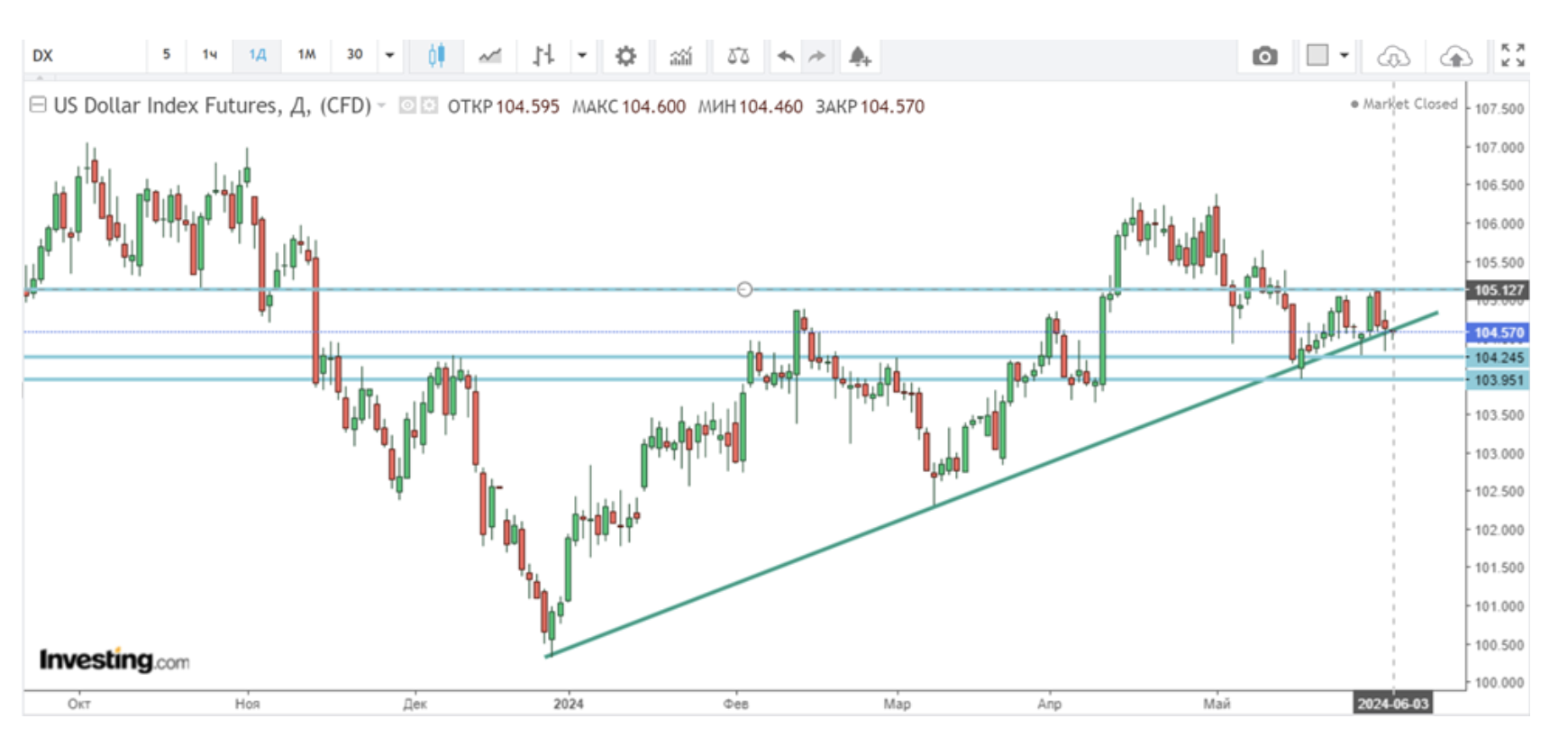
Task: Click the 106.000 price axis label
Action: coord(1499,223)
